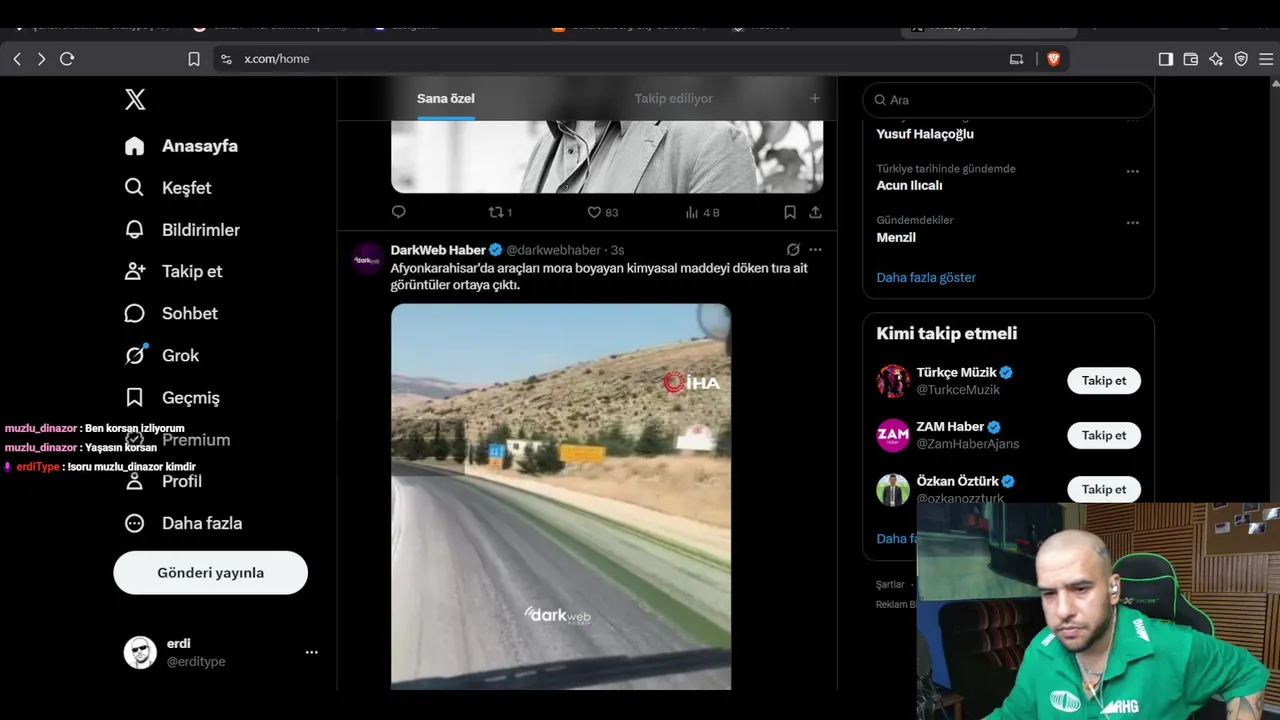Reply to the post with 83 likes
This screenshot has width=1280, height=720.
(399, 212)
